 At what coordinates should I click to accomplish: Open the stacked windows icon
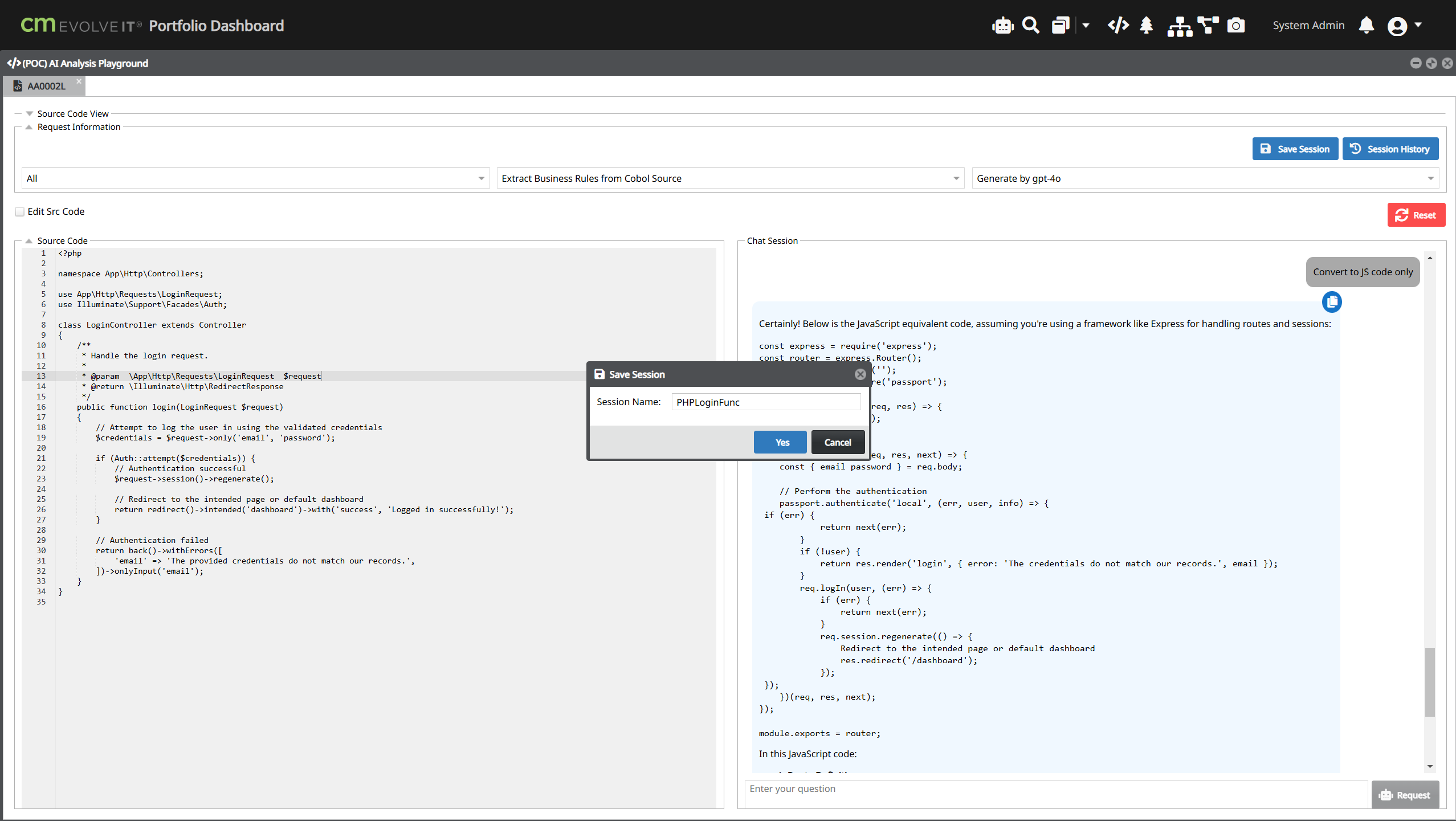click(1061, 26)
